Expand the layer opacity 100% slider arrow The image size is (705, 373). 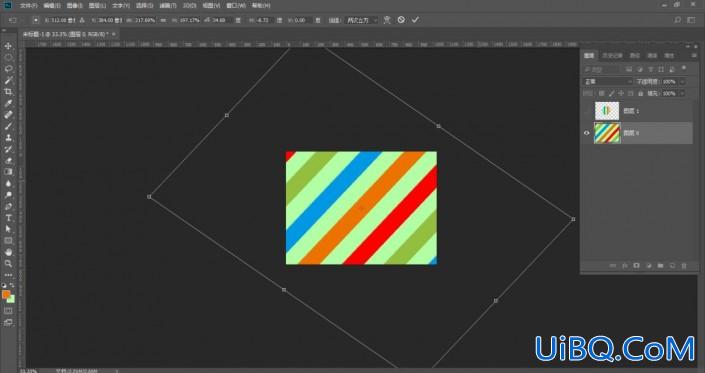pos(682,81)
